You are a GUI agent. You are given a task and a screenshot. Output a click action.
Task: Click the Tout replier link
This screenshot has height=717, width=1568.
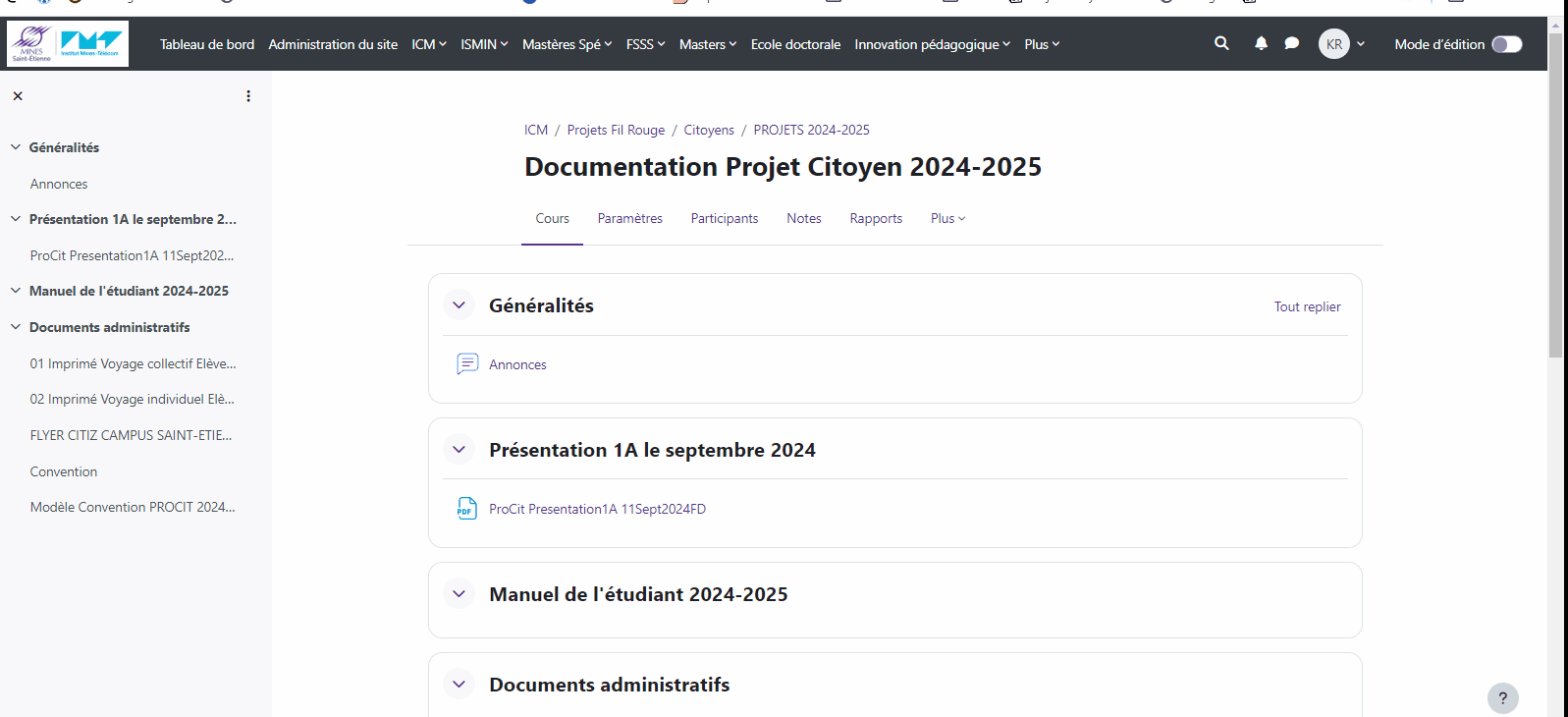tap(1307, 306)
